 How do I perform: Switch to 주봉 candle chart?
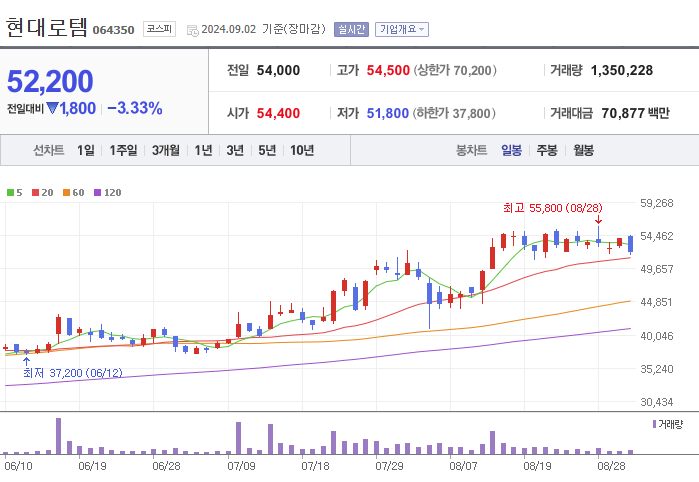pyautogui.click(x=547, y=150)
